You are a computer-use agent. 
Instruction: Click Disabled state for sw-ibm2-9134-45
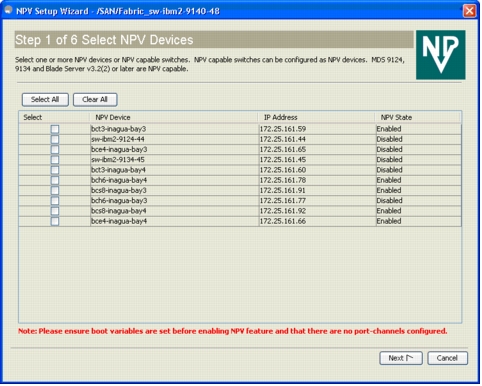390,160
